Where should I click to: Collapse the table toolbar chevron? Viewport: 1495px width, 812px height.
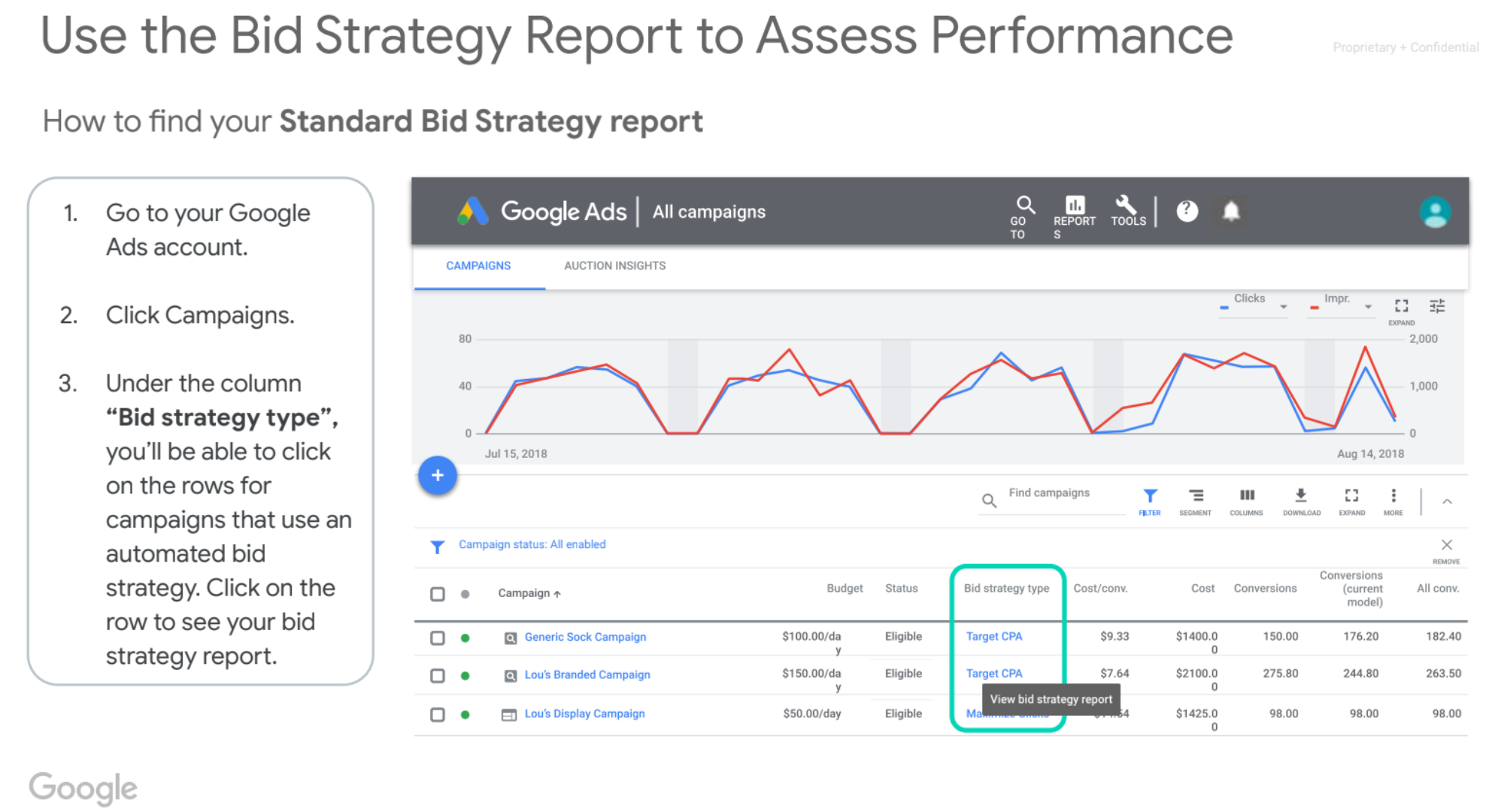[1447, 501]
